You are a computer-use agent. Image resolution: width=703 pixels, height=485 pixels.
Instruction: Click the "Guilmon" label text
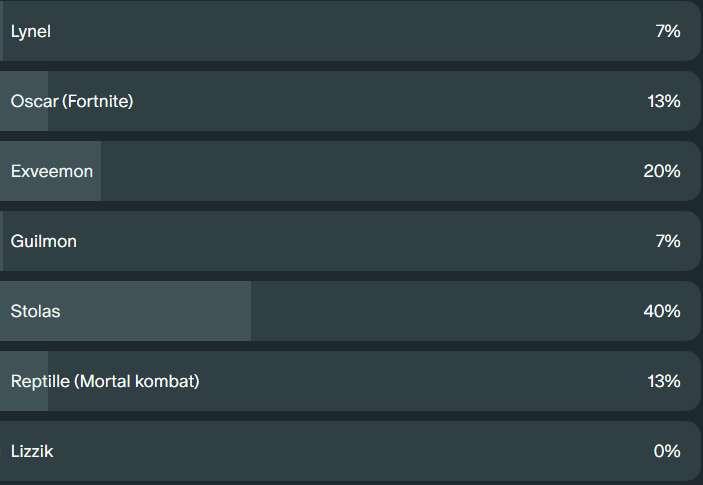point(43,241)
